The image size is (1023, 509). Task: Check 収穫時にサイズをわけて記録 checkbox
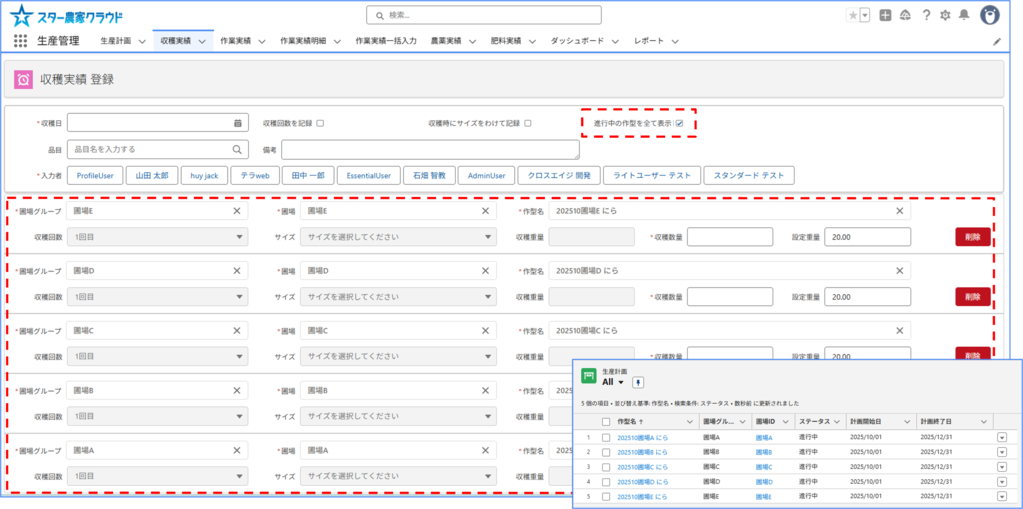(528, 124)
